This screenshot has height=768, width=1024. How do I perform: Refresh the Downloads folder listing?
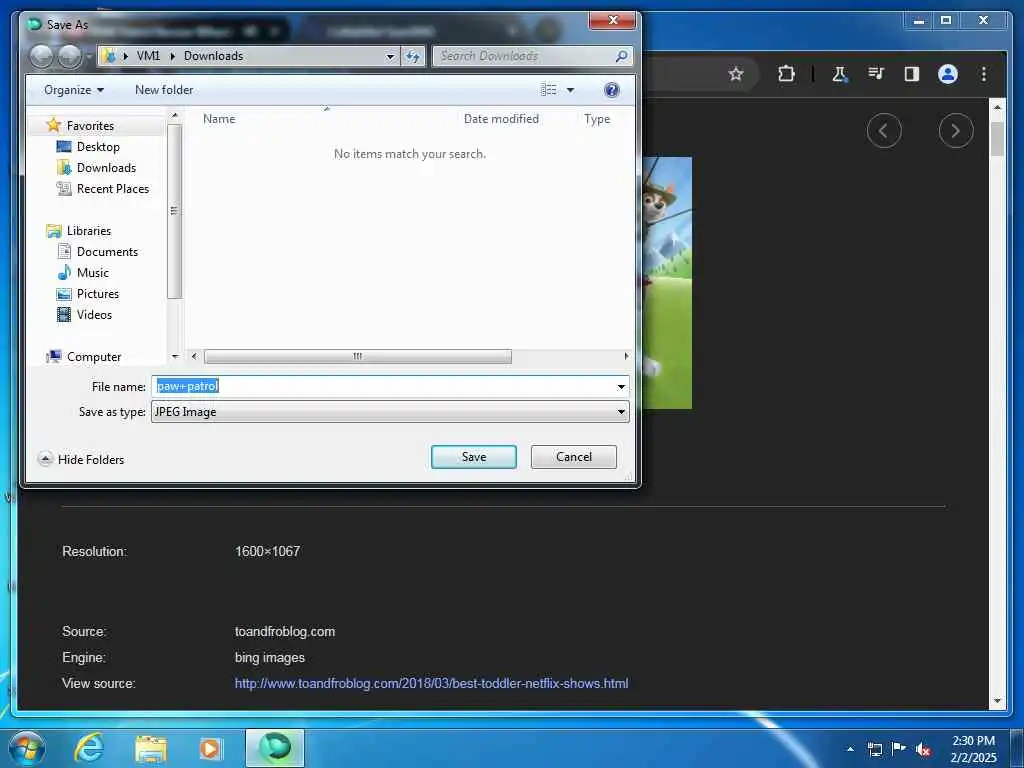click(413, 56)
